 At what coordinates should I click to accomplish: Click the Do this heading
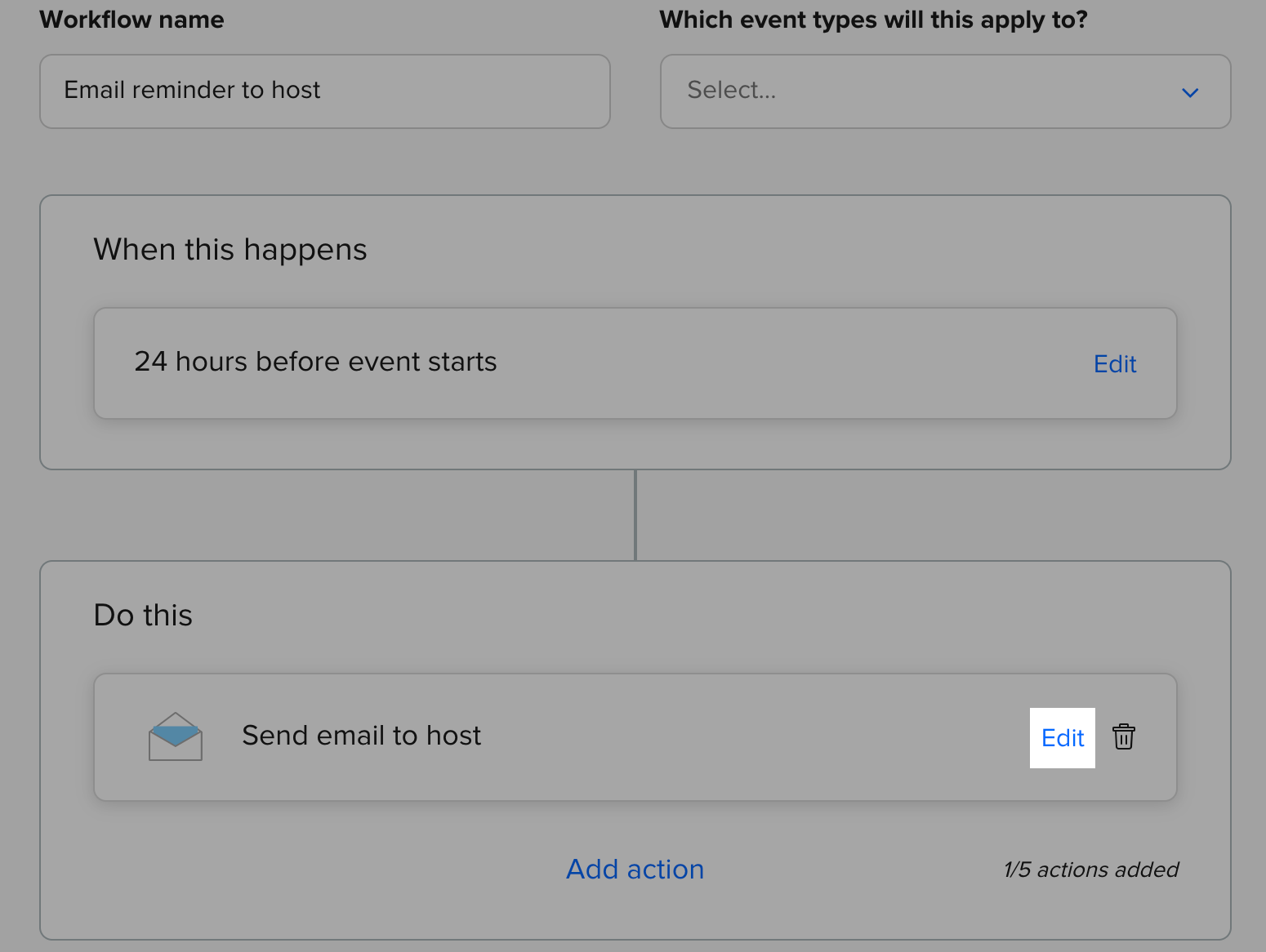[143, 616]
